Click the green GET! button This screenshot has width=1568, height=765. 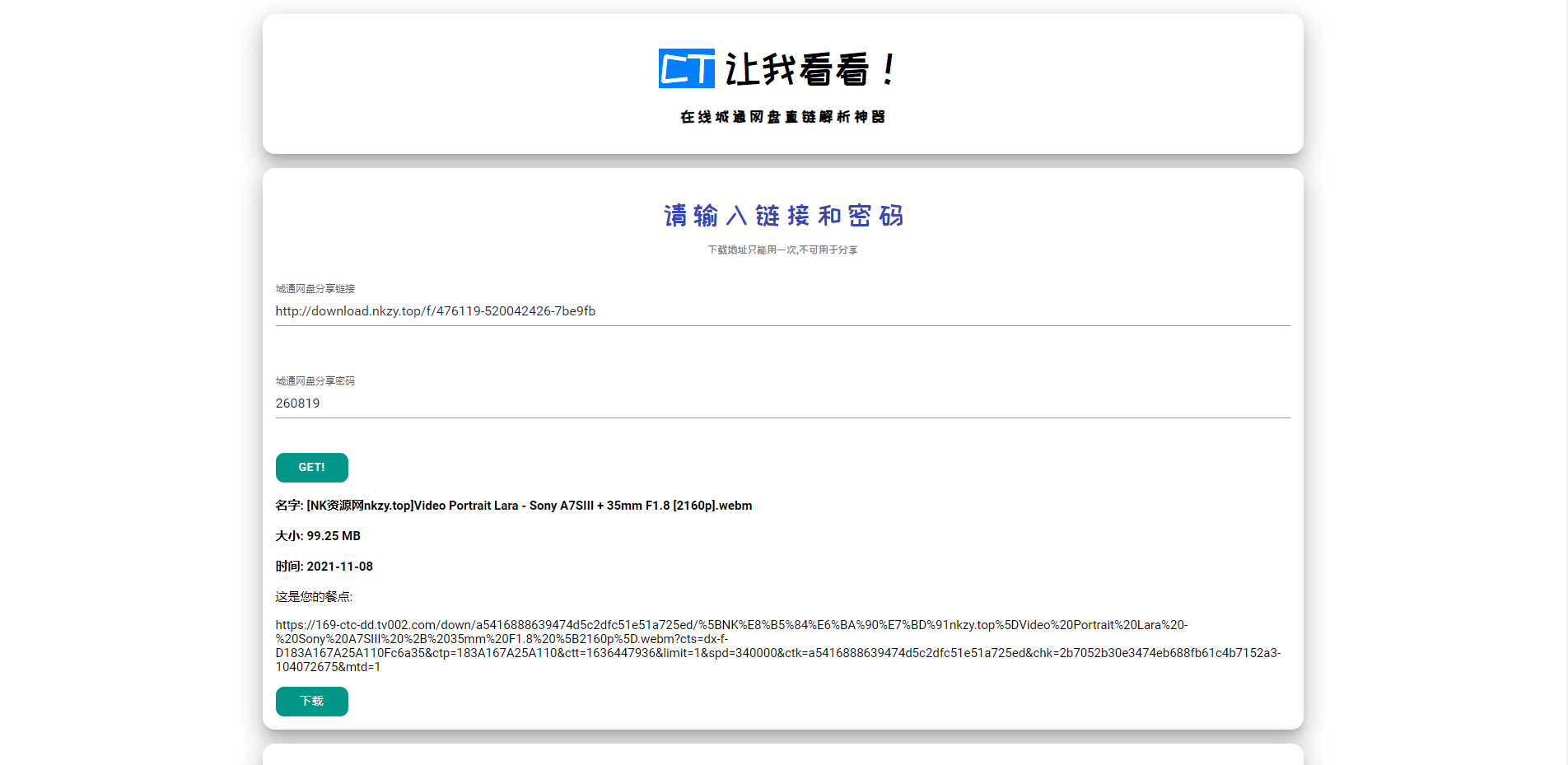pyautogui.click(x=311, y=467)
